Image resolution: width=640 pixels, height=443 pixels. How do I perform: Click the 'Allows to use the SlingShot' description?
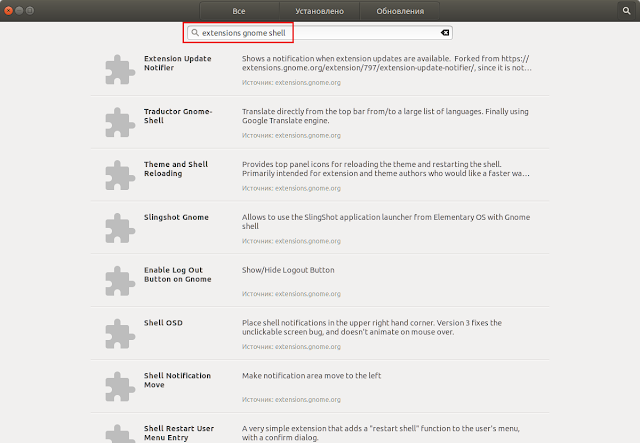pos(386,222)
